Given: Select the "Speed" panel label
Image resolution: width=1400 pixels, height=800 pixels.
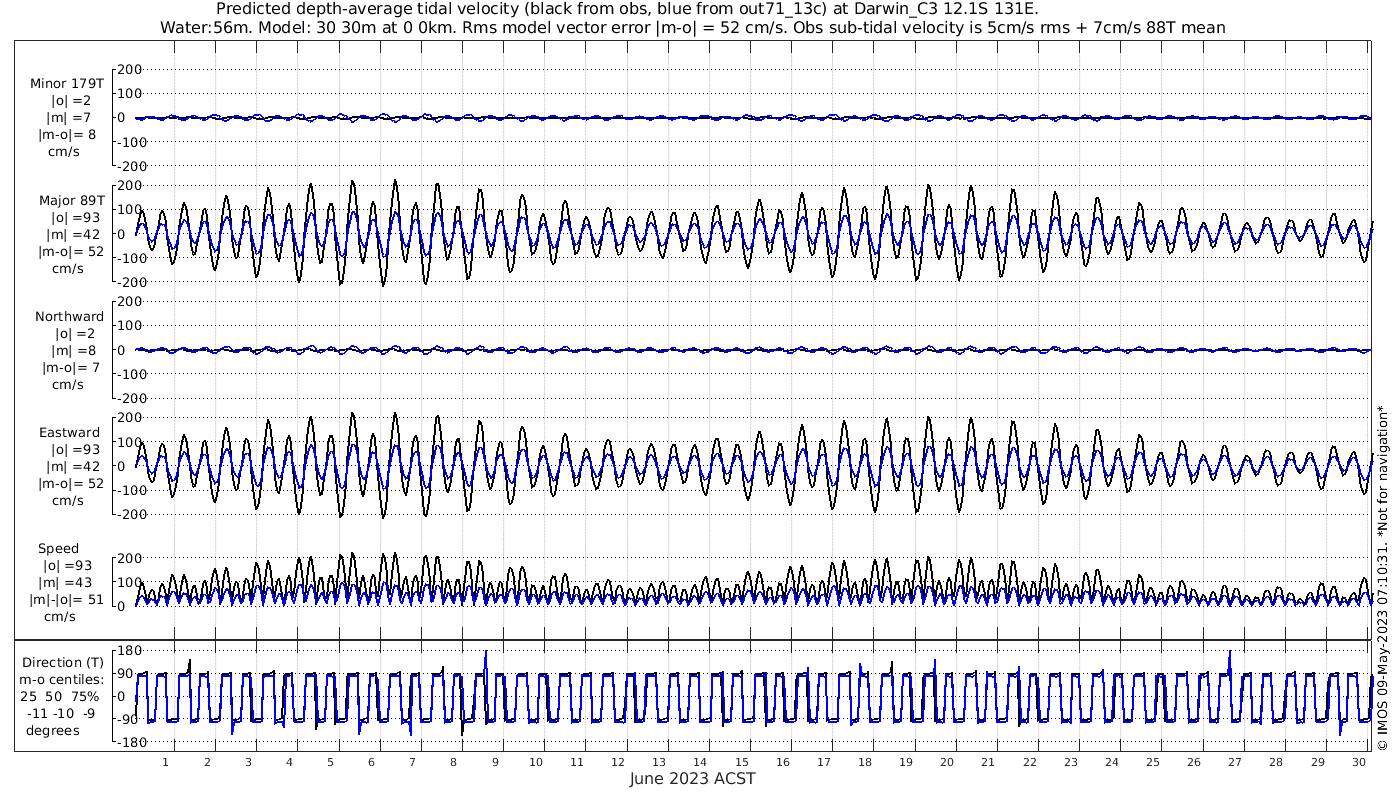Looking at the screenshot, I should click(58, 548).
